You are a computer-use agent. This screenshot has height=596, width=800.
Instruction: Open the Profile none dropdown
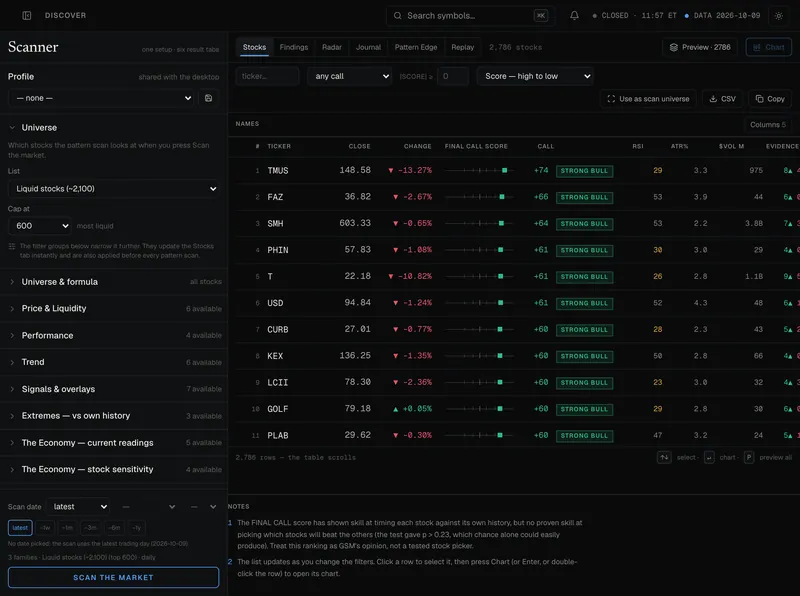[102, 98]
